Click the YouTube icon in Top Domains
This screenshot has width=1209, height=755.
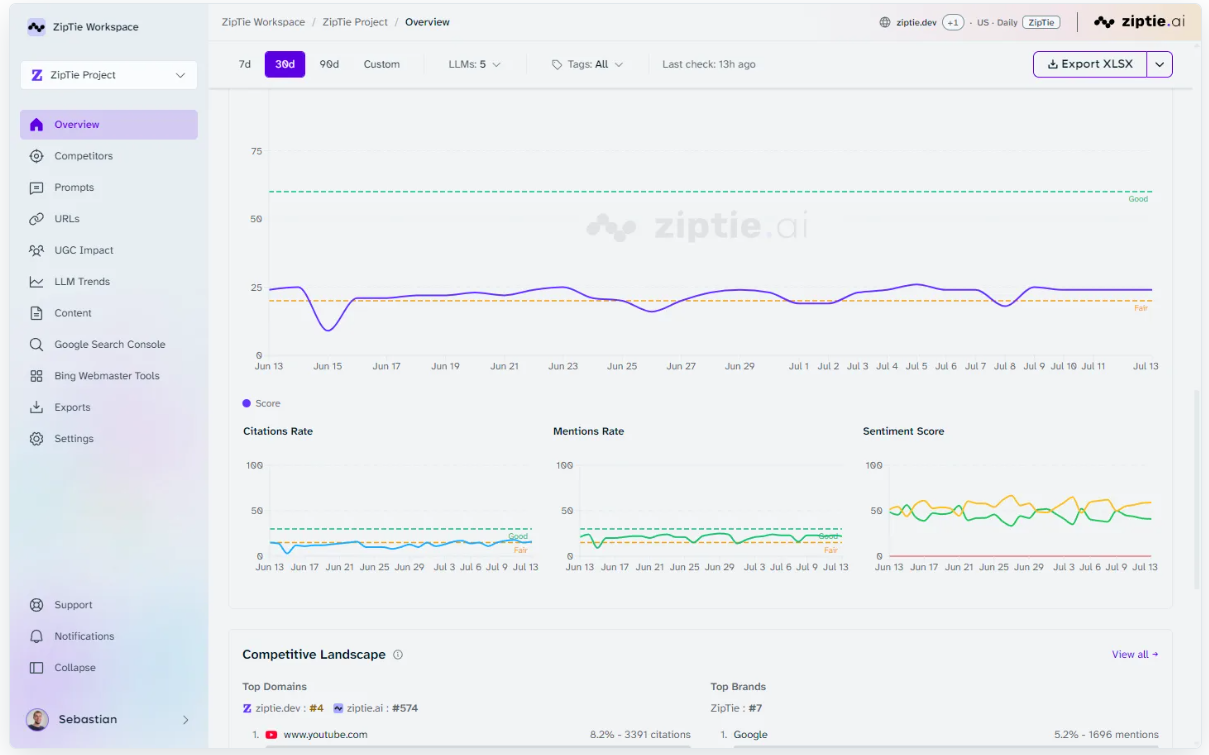271,735
